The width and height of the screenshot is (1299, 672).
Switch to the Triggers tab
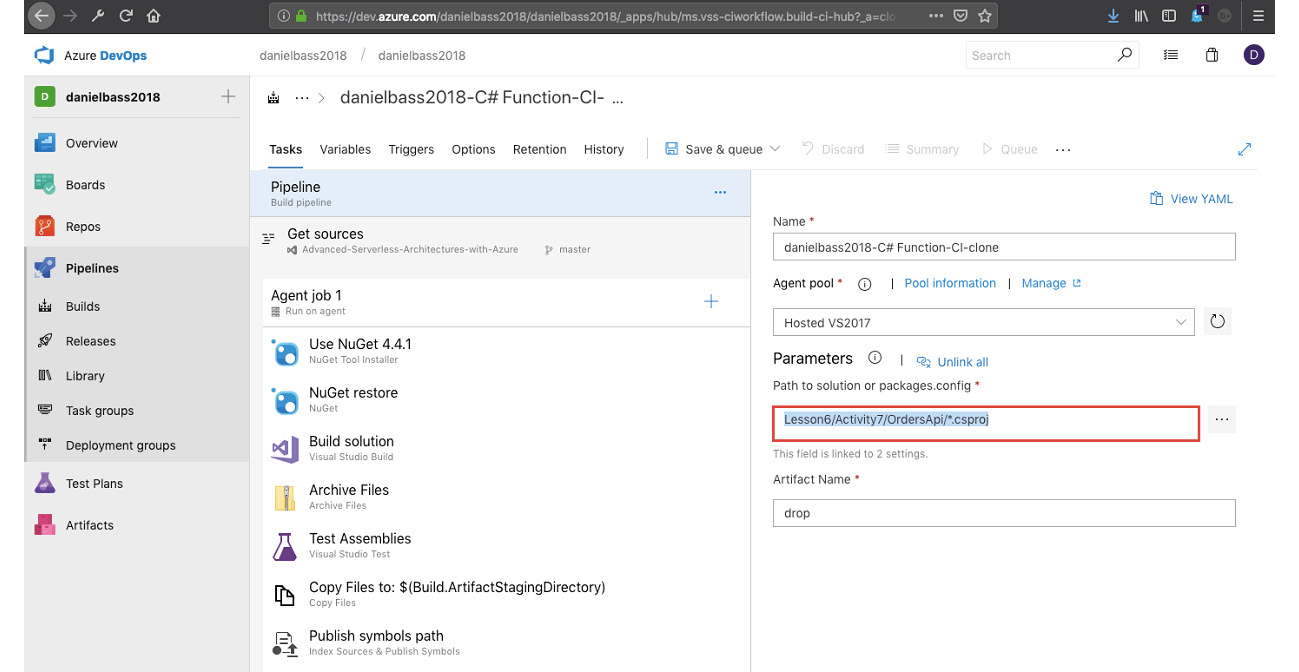pyautogui.click(x=411, y=149)
